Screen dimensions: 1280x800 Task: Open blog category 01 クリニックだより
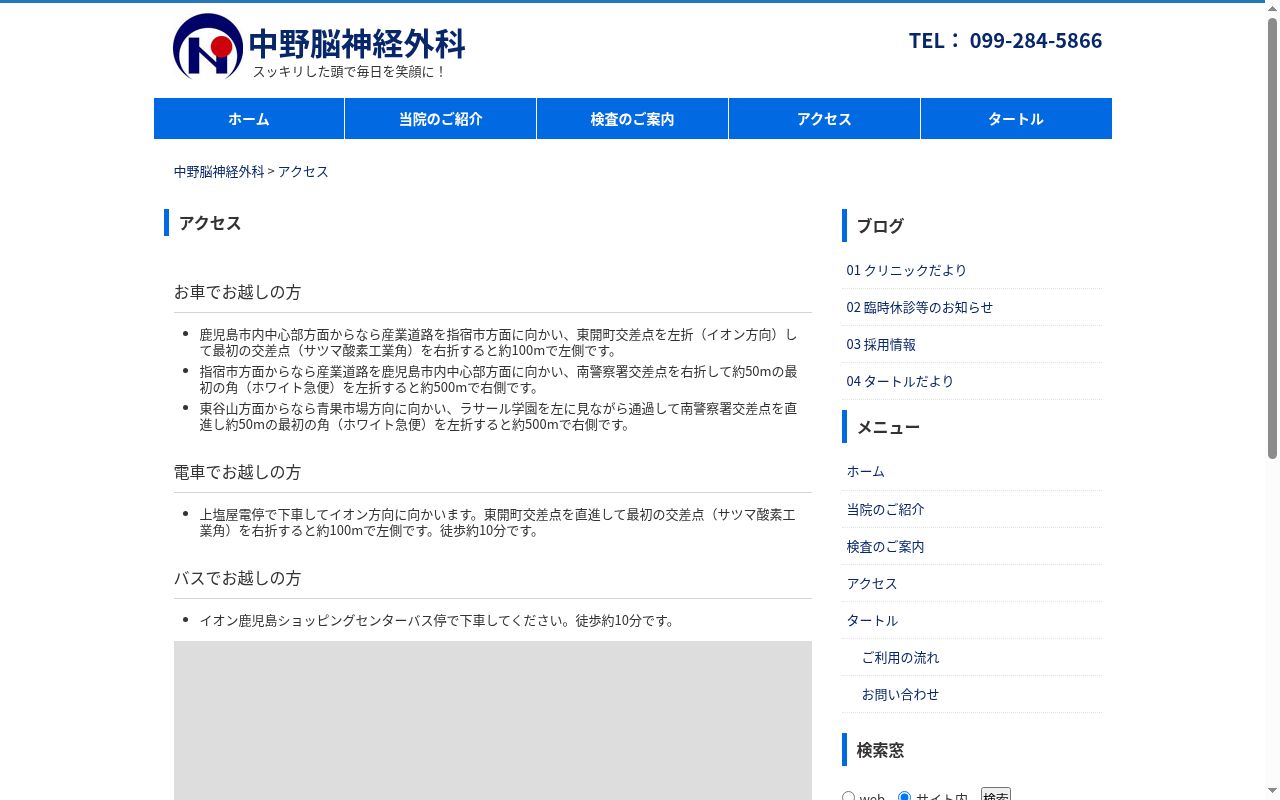click(906, 270)
